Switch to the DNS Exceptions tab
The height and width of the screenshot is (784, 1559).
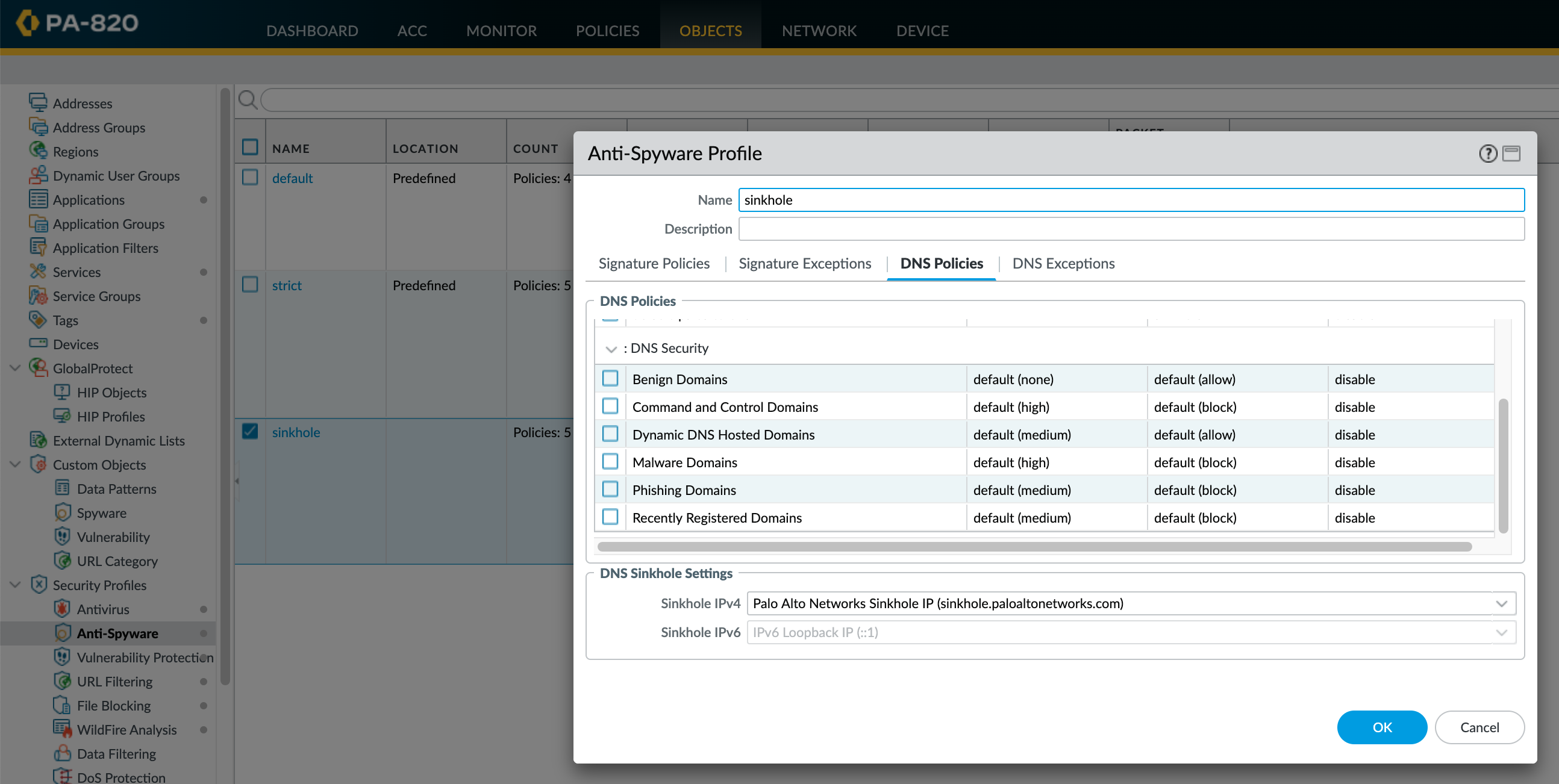click(x=1063, y=263)
